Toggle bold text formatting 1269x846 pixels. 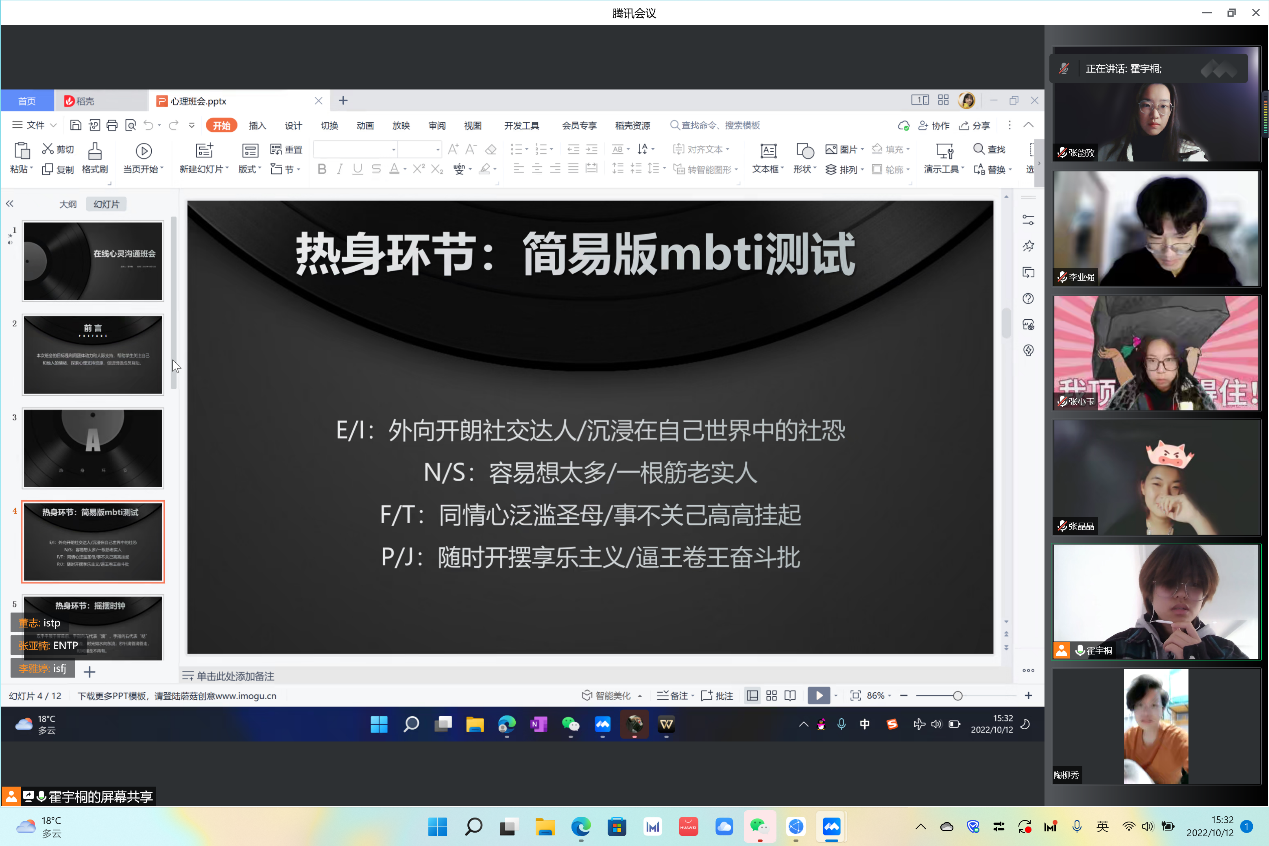click(322, 169)
